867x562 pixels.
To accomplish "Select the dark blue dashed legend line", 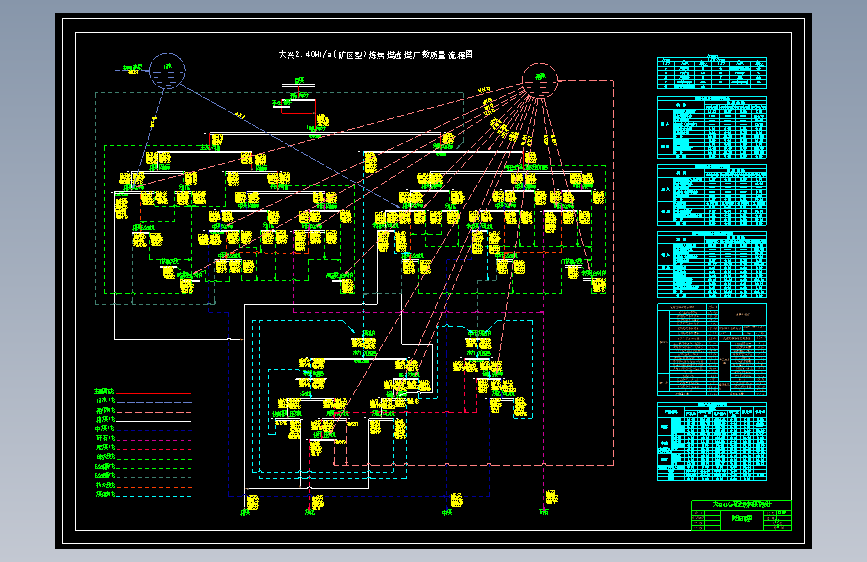I will pyautogui.click(x=153, y=430).
